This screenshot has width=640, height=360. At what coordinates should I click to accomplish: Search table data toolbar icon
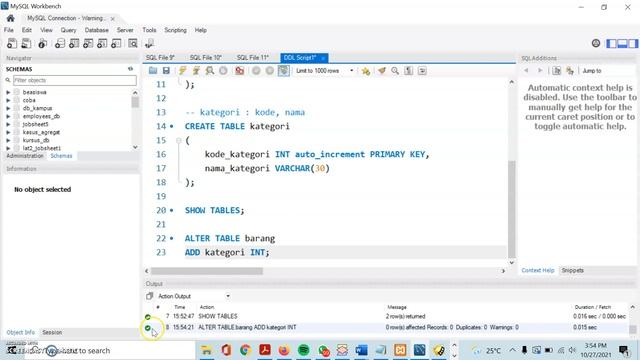(133, 43)
